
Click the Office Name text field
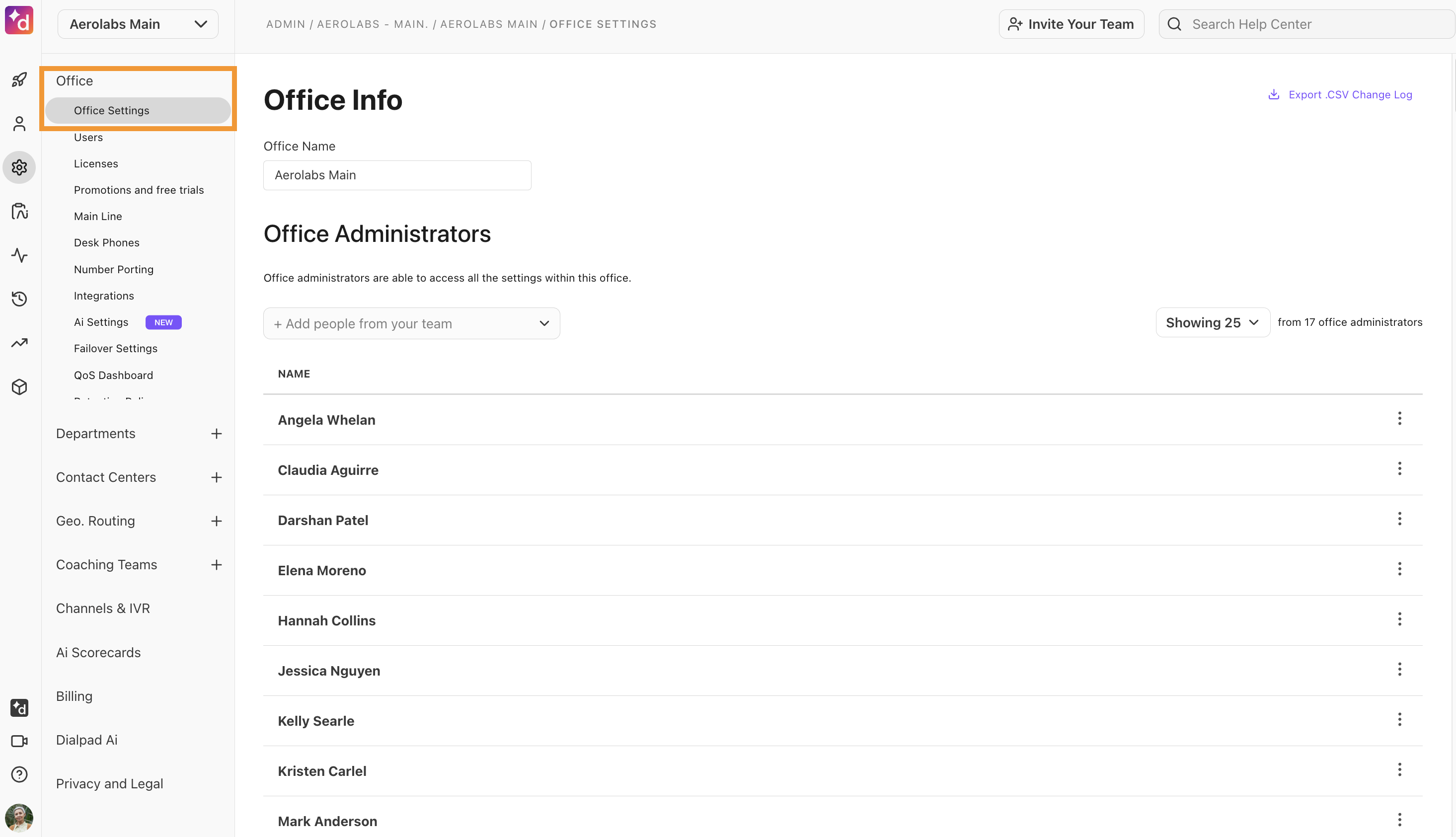397,175
